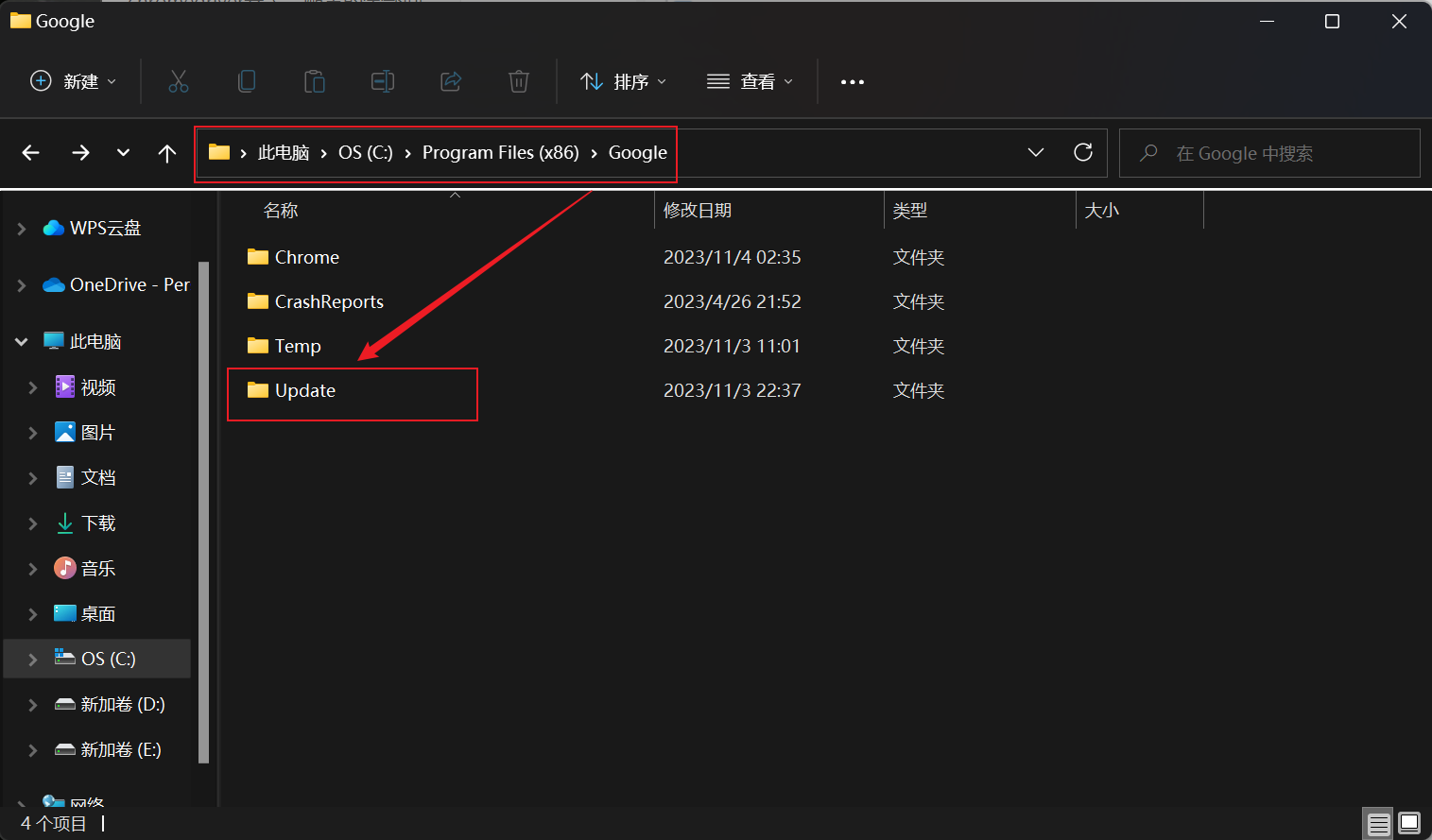Refresh the current folder view
Viewport: 1432px width, 840px height.
[1083, 152]
